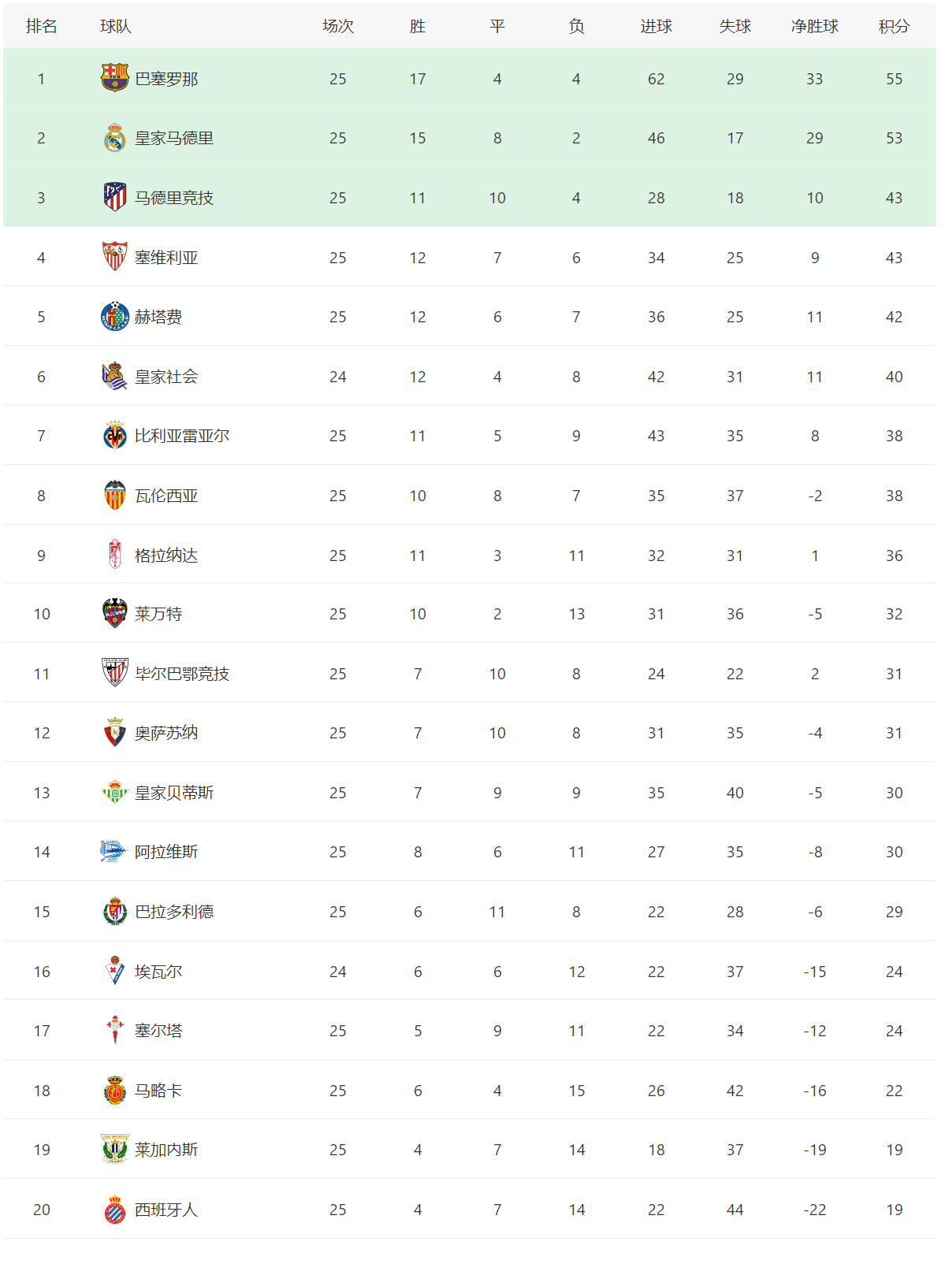The height and width of the screenshot is (1275, 952).
Task: Select the Atlético Madrid badge icon
Action: 115,197
